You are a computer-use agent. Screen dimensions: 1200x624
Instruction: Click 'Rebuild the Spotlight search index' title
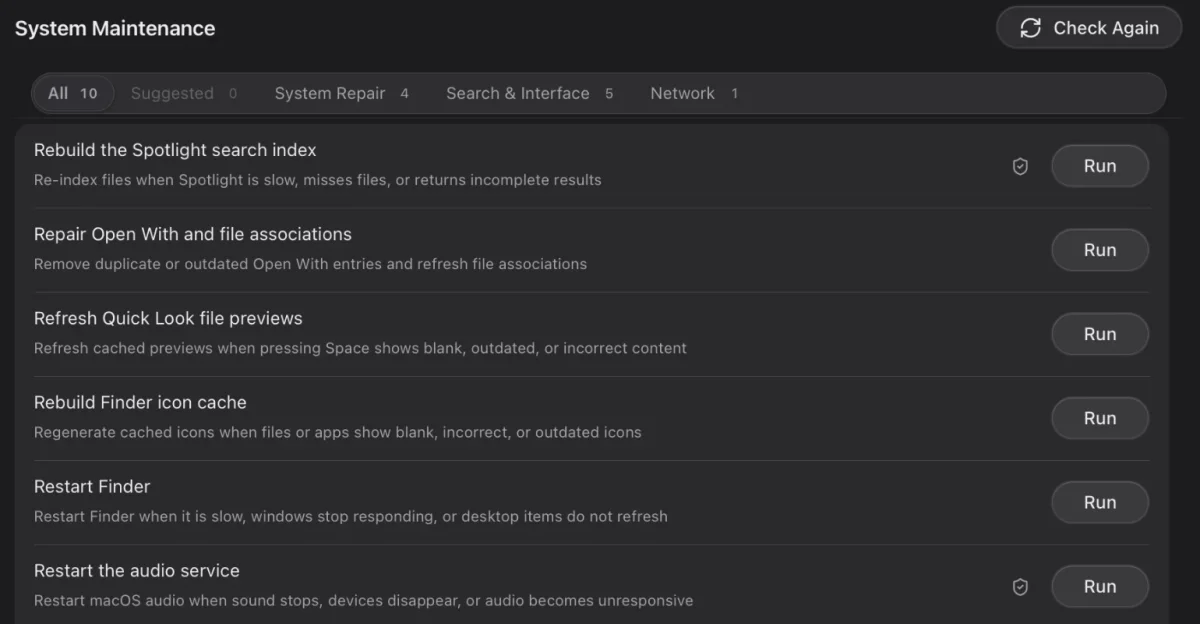(x=175, y=150)
